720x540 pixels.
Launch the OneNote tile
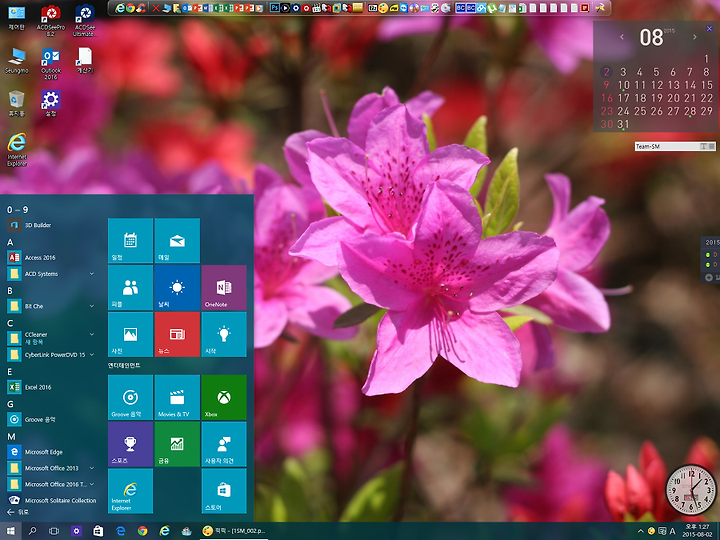click(224, 287)
